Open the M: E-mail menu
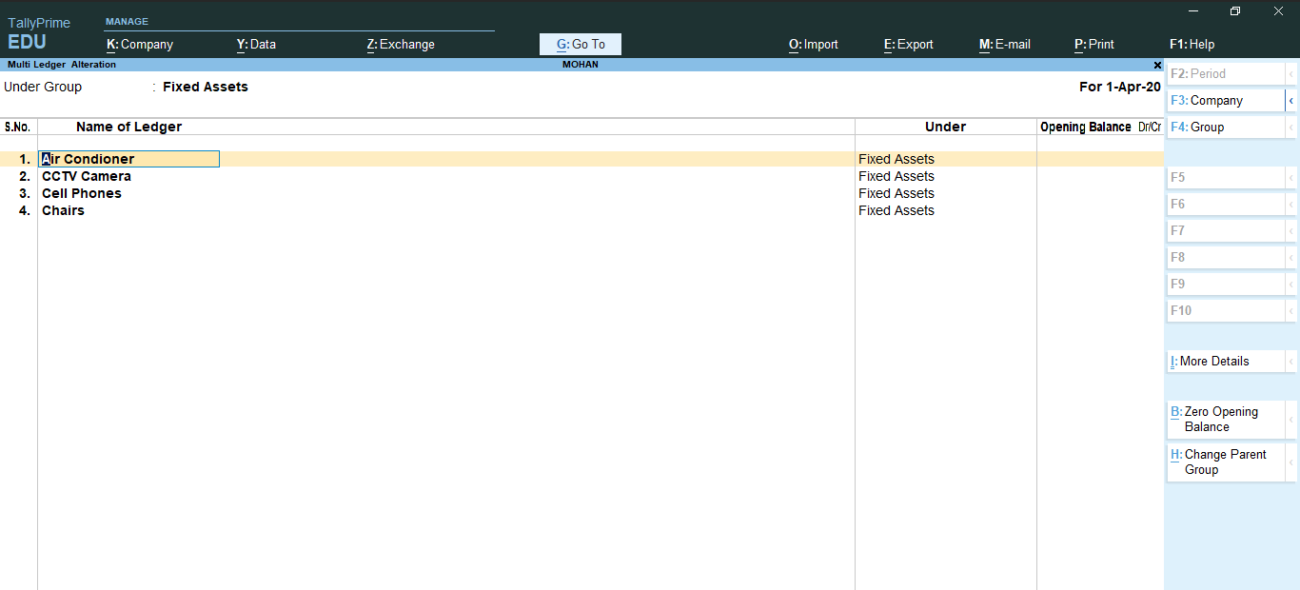Screen dimensions: 1300x590 [x=1004, y=44]
